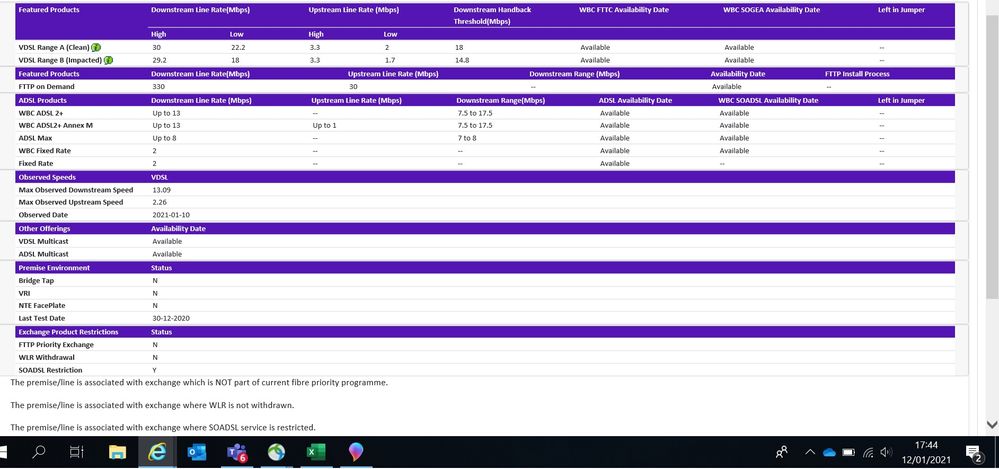
Task: Click info icon beside VDSL Range B (Impacted)
Action: pos(108,60)
